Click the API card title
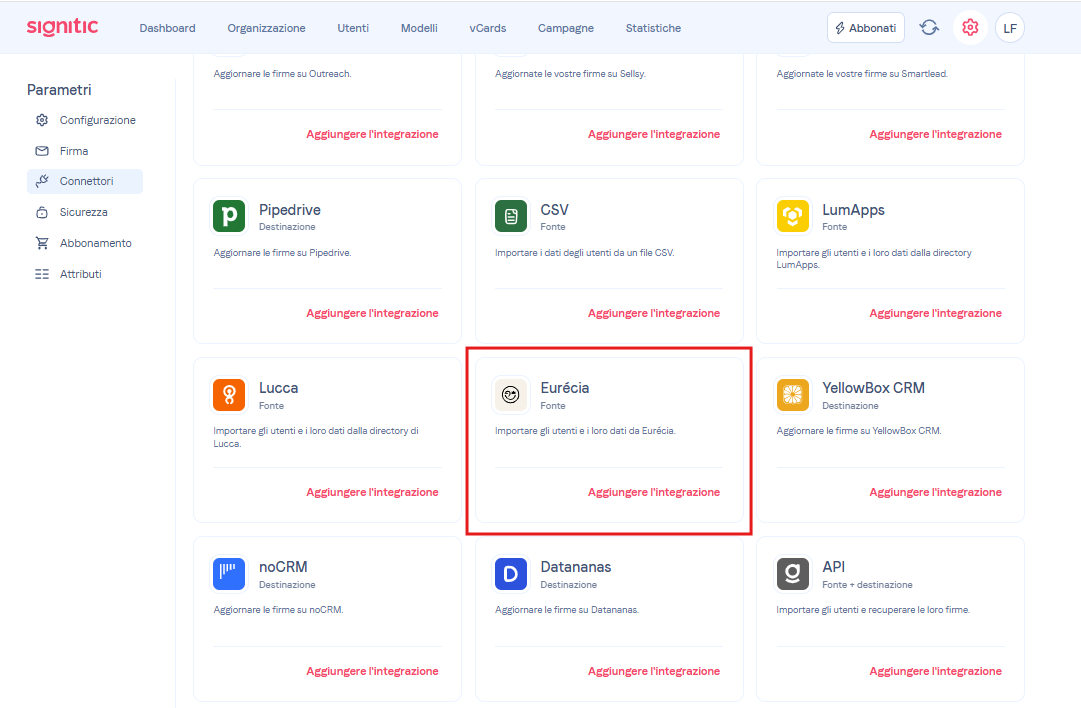The width and height of the screenshot is (1081, 708). click(x=834, y=567)
